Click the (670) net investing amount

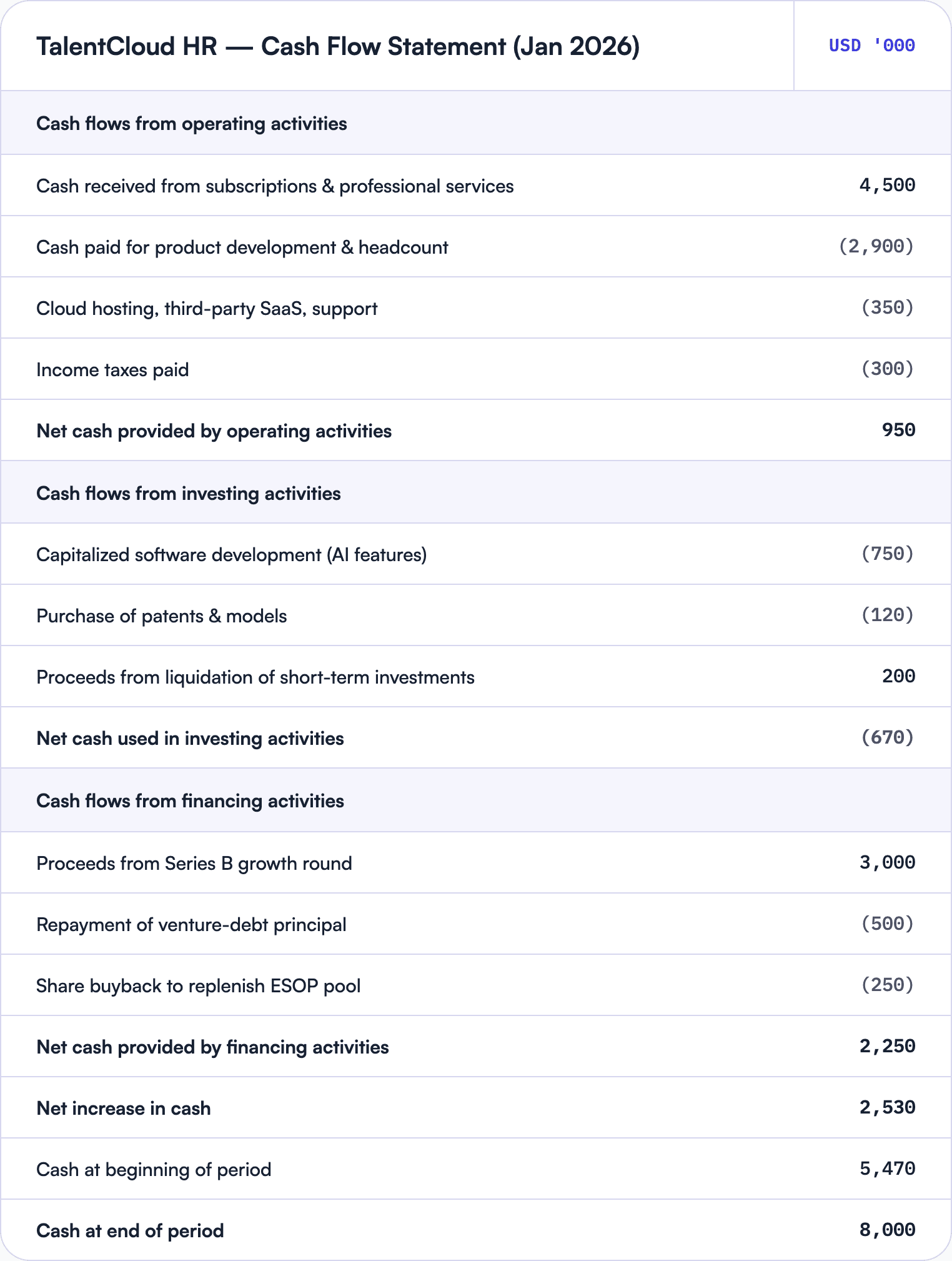tap(887, 737)
